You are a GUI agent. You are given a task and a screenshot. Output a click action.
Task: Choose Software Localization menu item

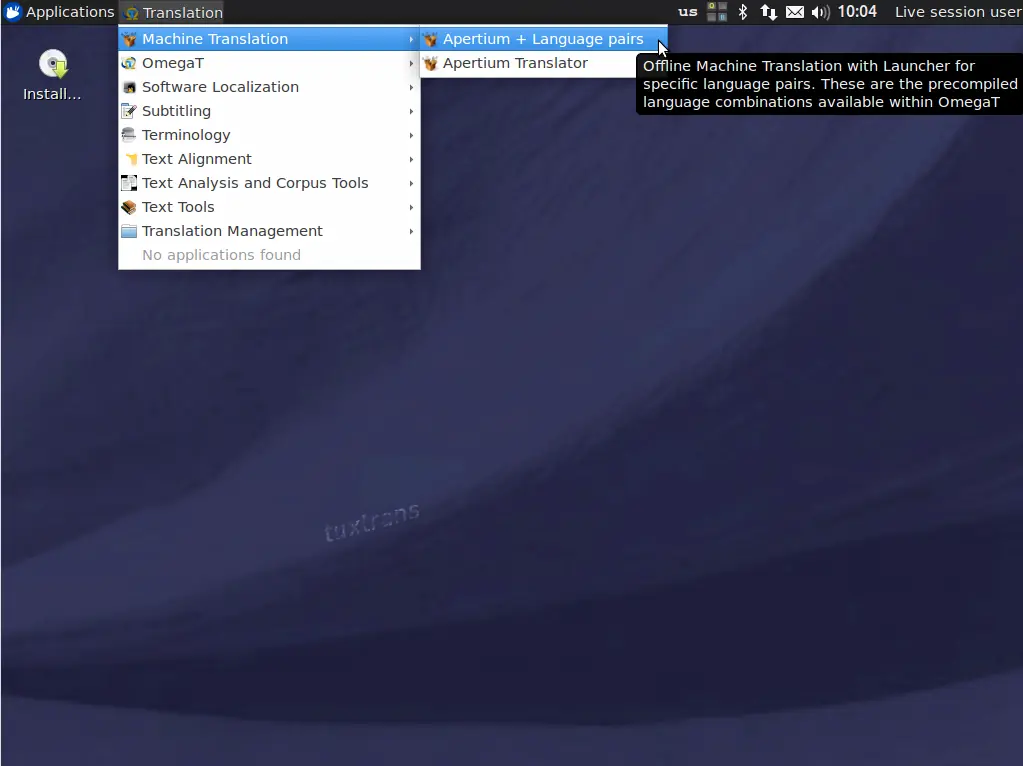pyautogui.click(x=269, y=87)
